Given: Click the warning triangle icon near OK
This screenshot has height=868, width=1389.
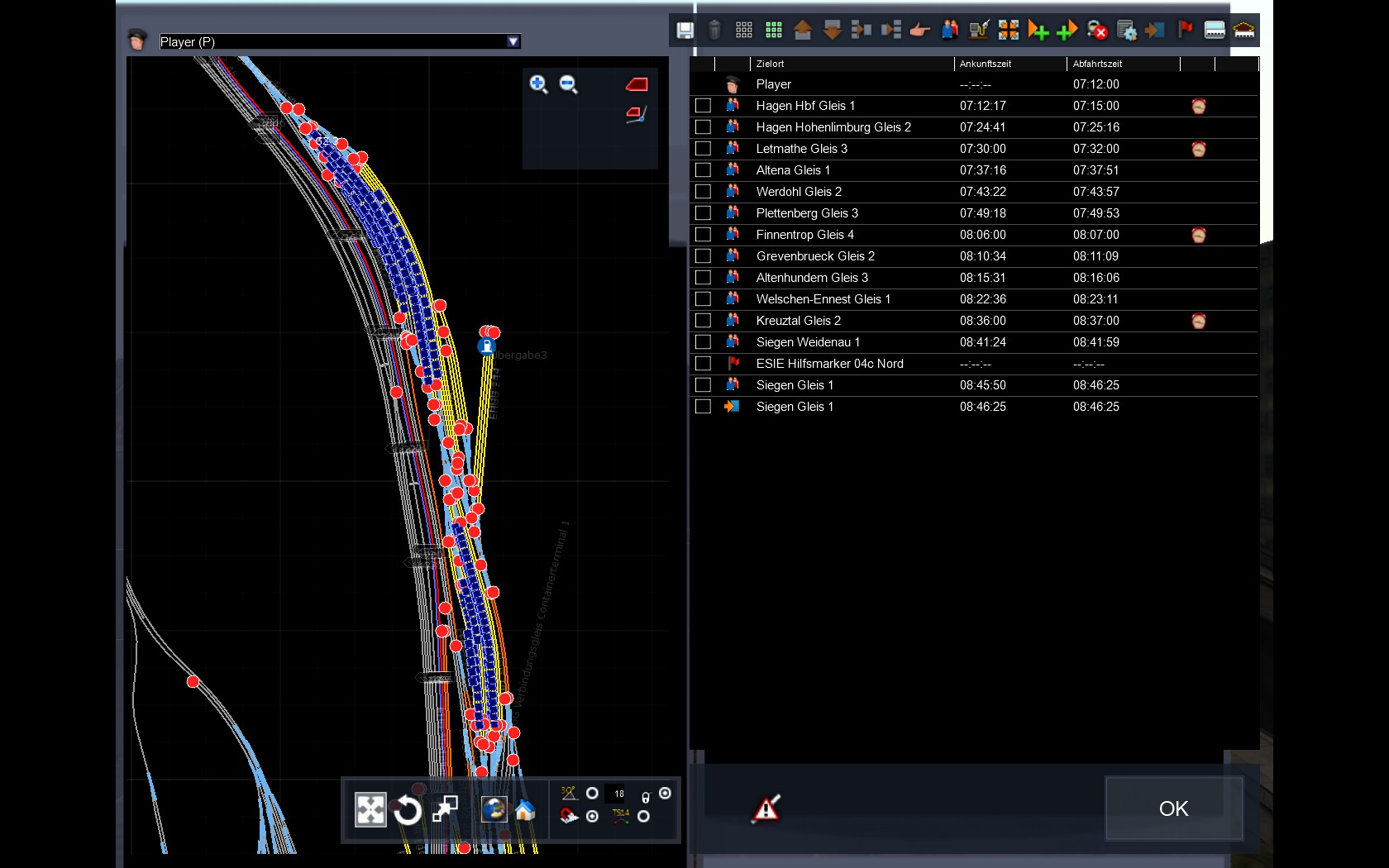Looking at the screenshot, I should (x=766, y=808).
